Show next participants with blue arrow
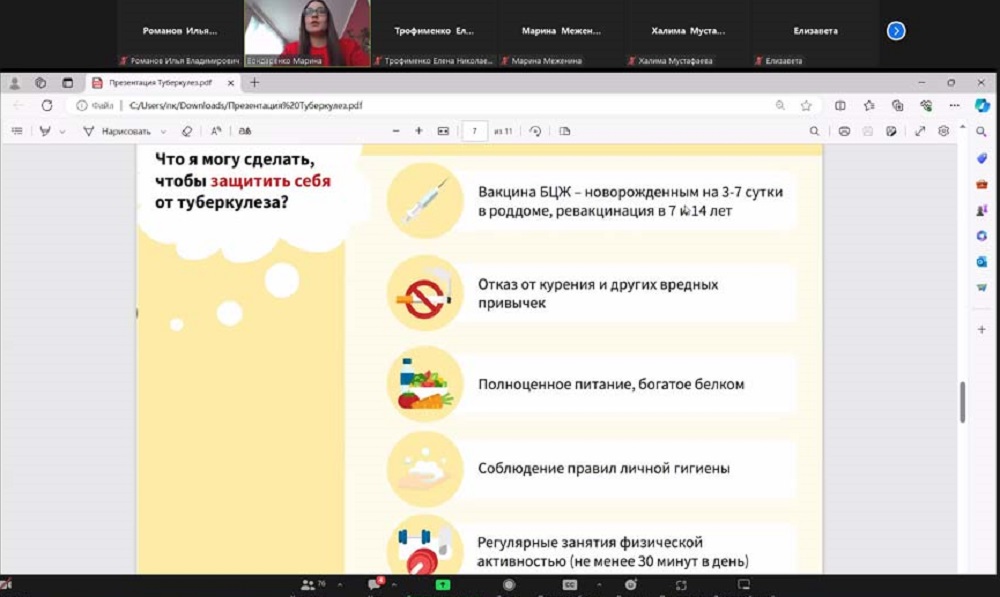 click(x=896, y=31)
